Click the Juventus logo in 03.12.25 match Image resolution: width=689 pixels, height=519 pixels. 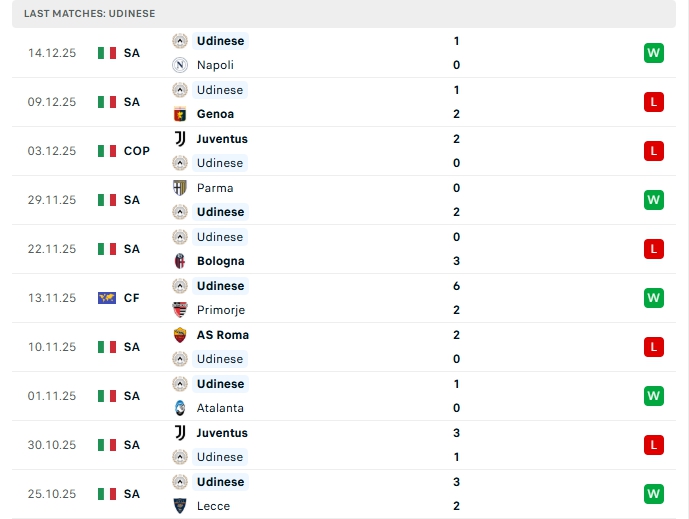click(x=180, y=139)
